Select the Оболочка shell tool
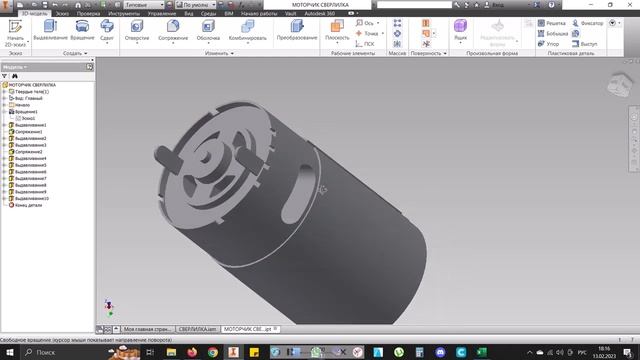Image resolution: width=640 pixels, height=360 pixels. [208, 31]
